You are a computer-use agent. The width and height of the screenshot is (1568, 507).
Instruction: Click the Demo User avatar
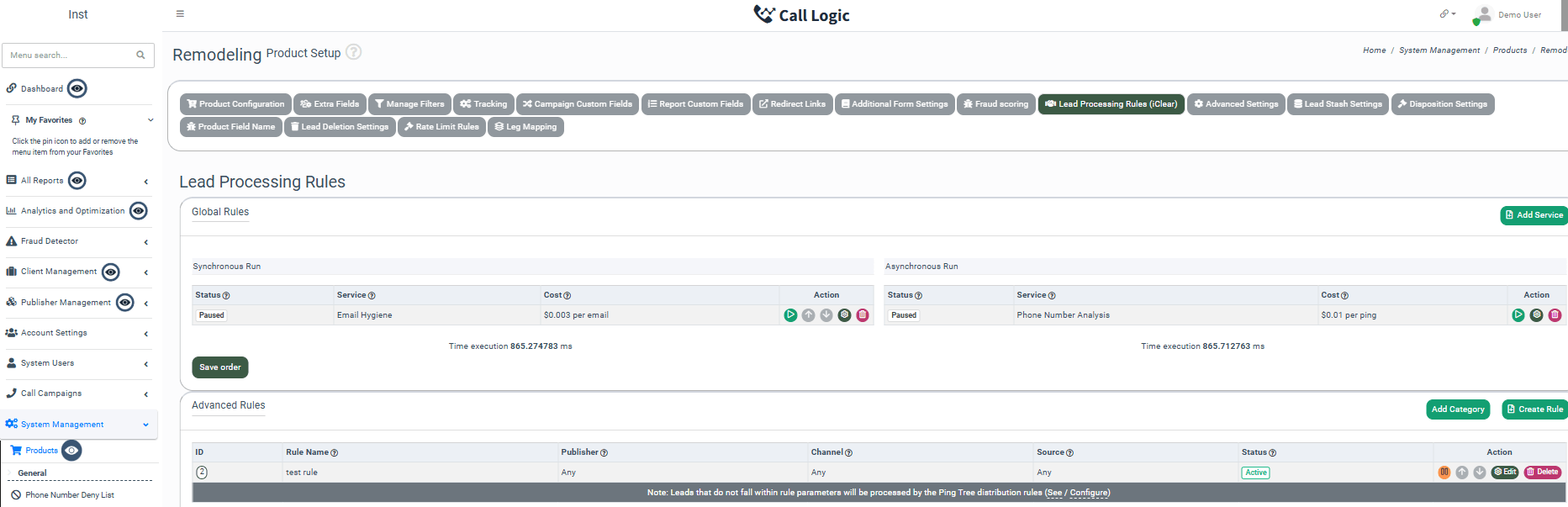click(x=1483, y=15)
